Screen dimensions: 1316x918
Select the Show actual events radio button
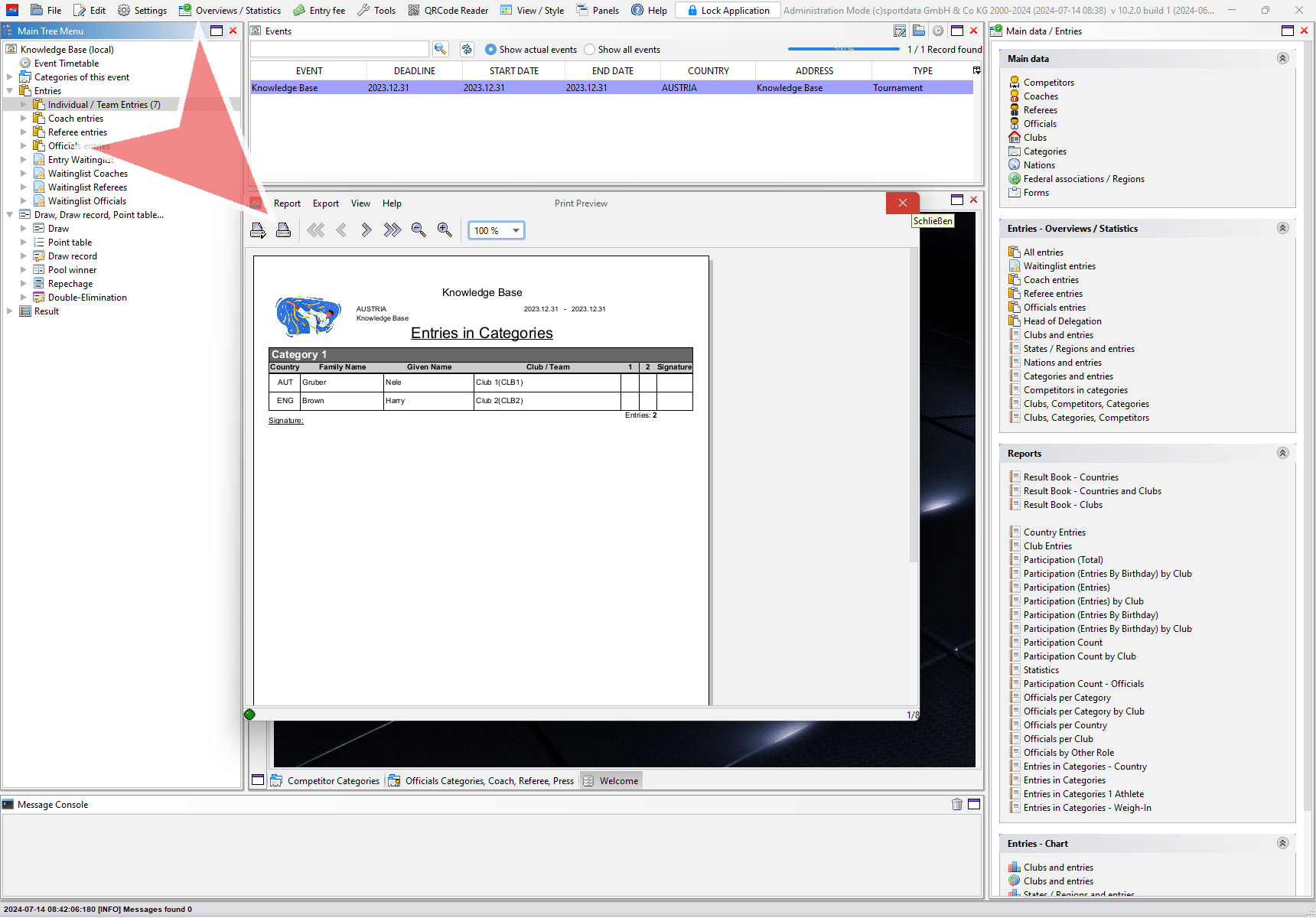(x=490, y=50)
